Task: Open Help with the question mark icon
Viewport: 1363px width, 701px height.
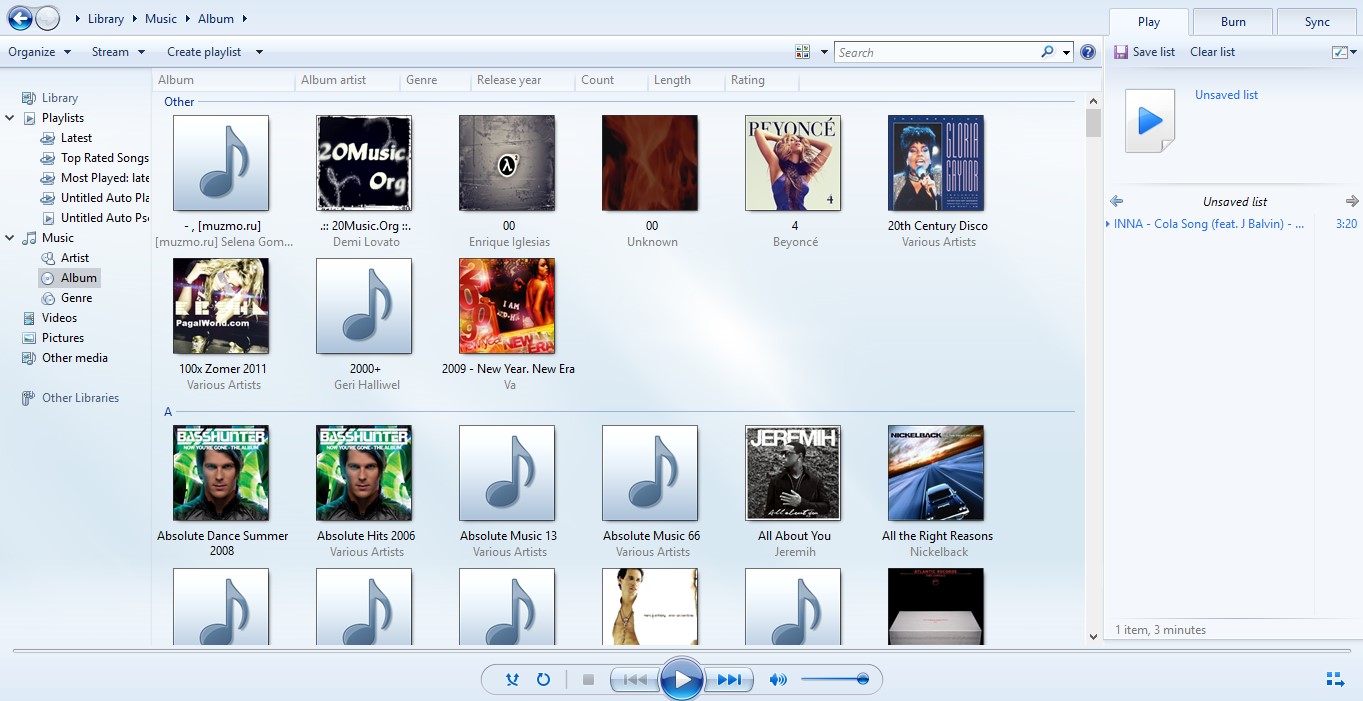Action: 1088,52
